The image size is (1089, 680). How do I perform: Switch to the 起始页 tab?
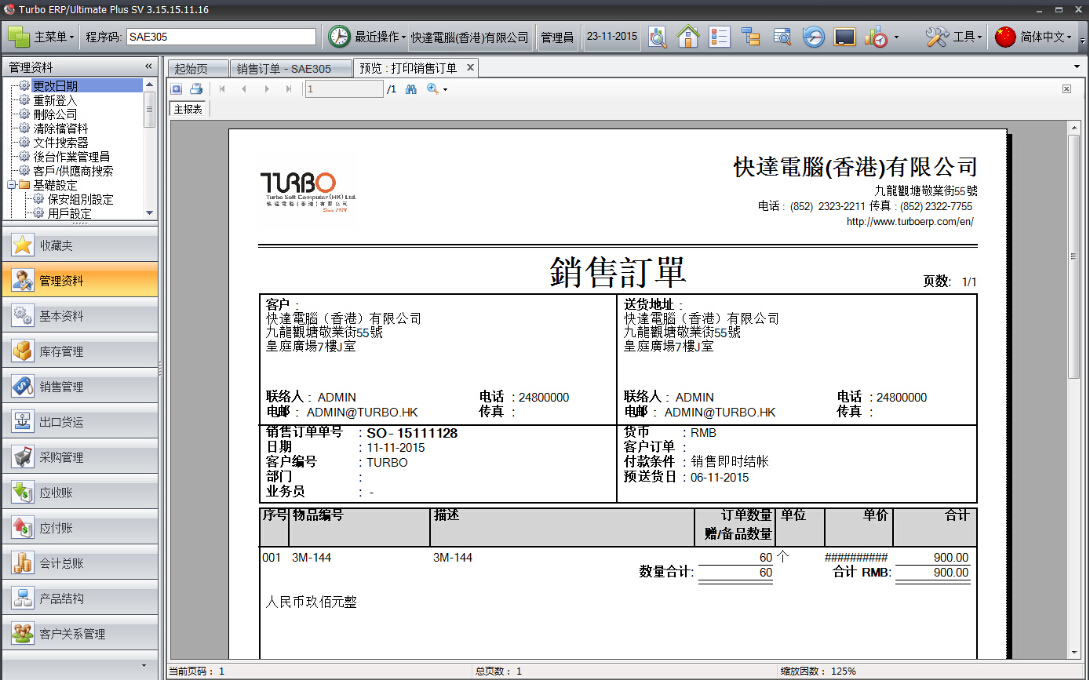[197, 68]
